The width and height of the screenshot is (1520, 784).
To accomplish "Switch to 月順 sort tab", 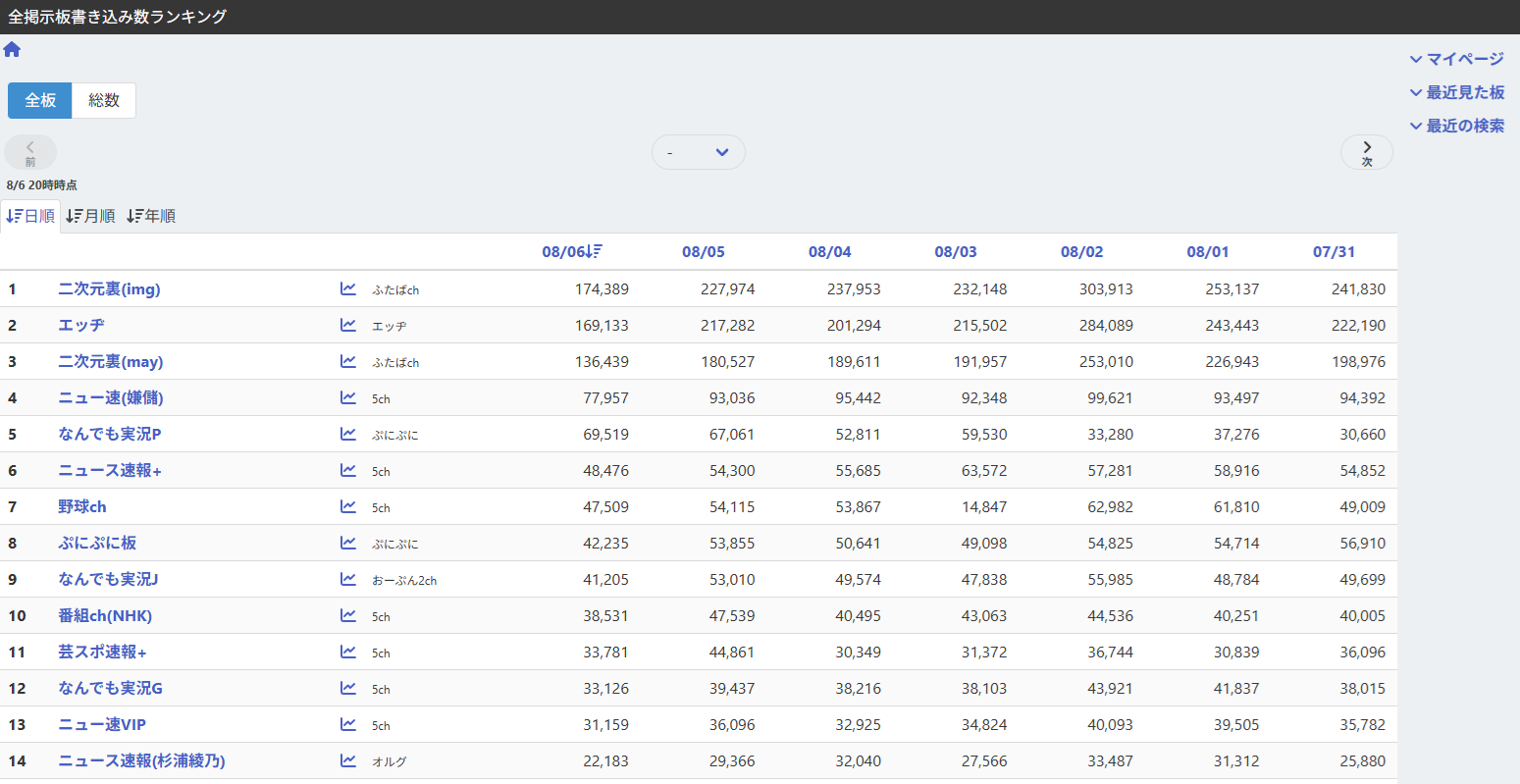I will [x=90, y=216].
